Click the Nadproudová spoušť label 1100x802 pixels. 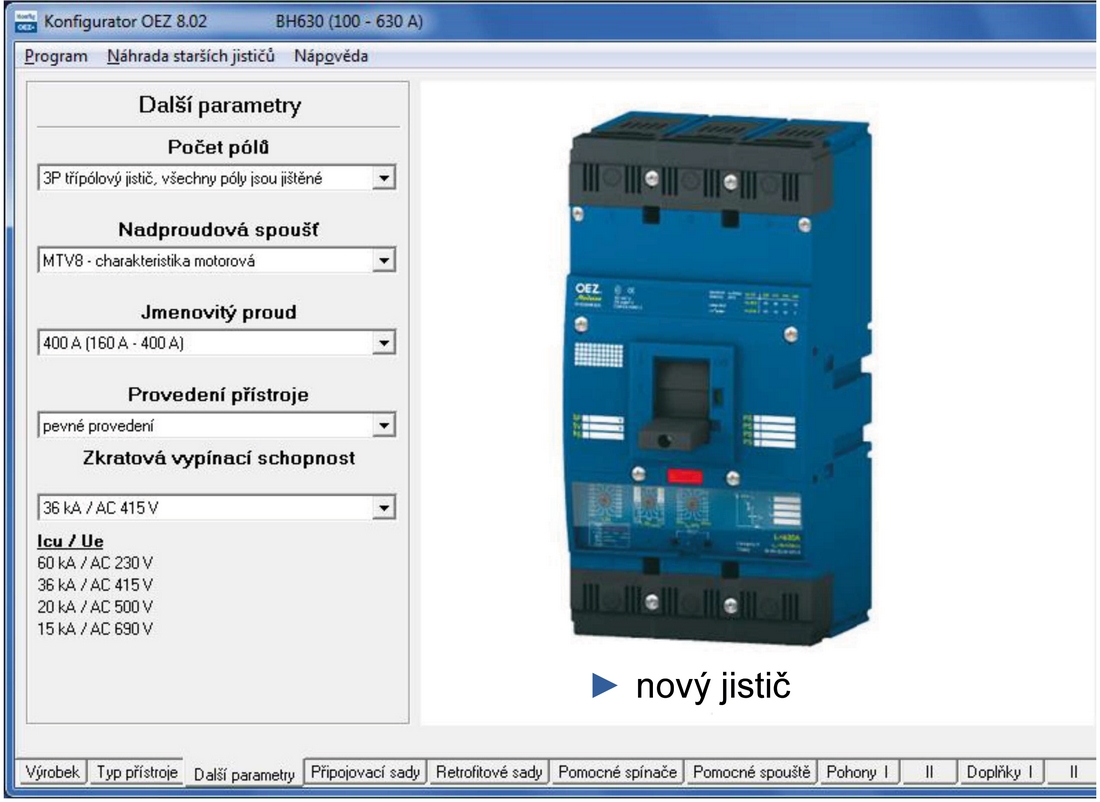point(218,229)
